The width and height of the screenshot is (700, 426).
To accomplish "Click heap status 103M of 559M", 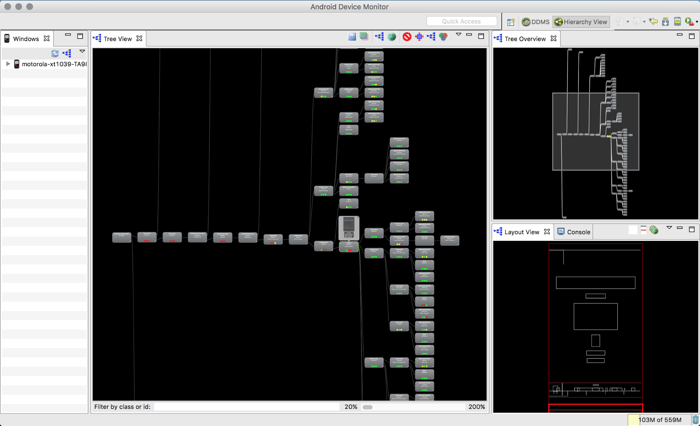I will click(x=659, y=420).
